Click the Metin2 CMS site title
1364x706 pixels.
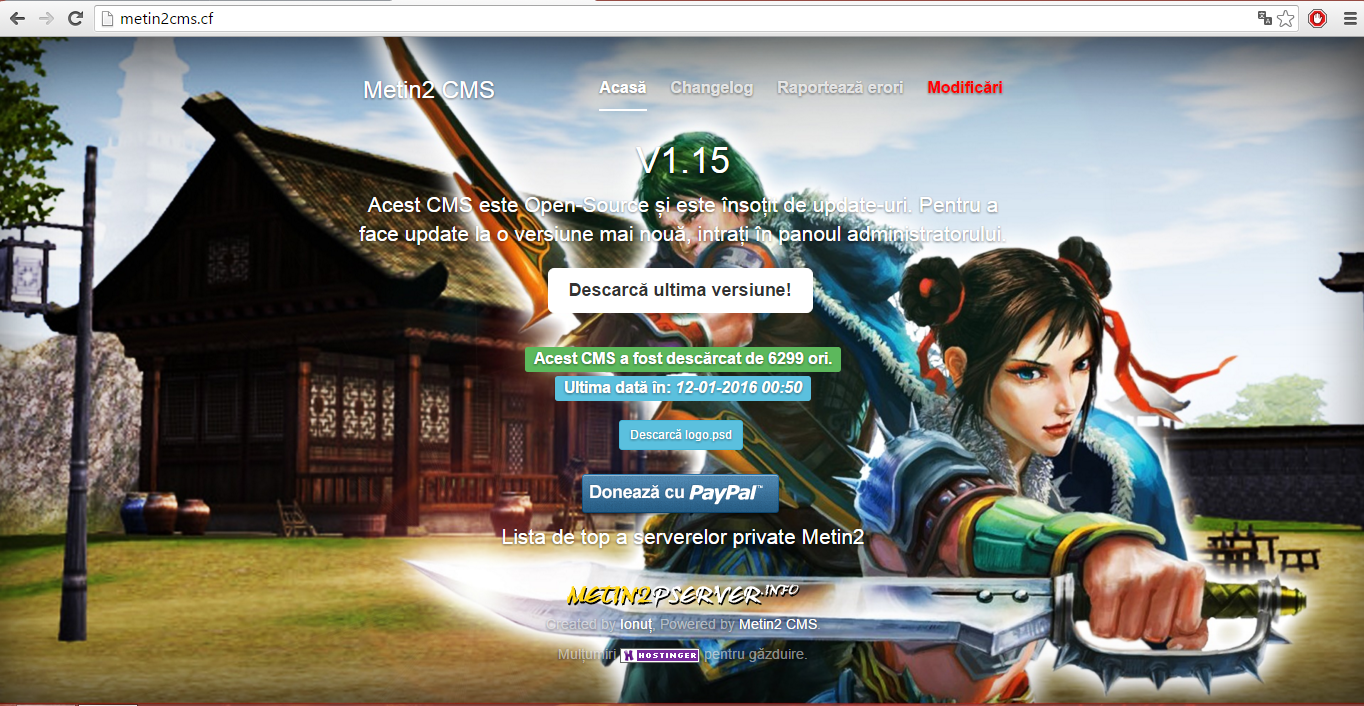coord(429,90)
